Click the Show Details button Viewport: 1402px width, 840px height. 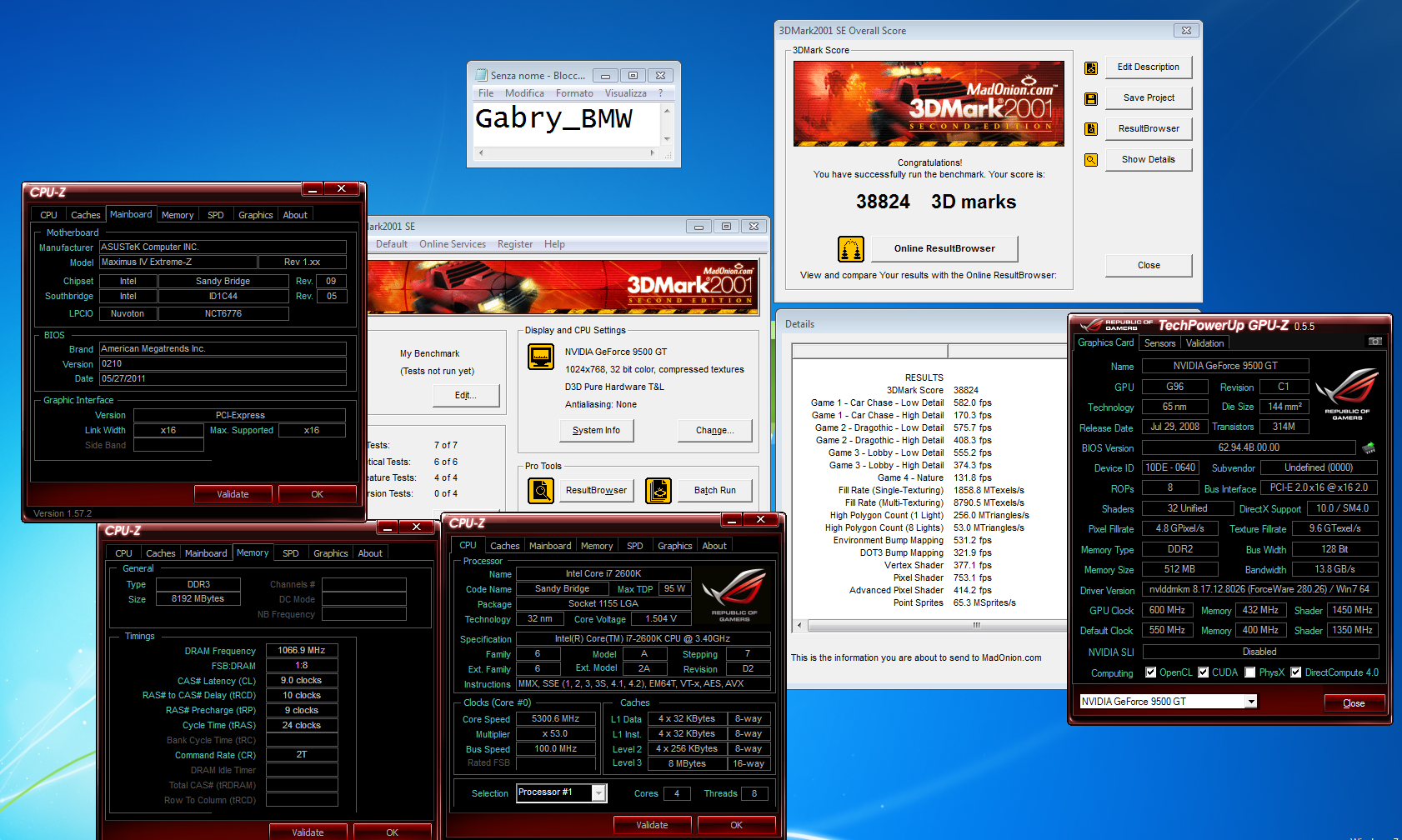(1149, 160)
